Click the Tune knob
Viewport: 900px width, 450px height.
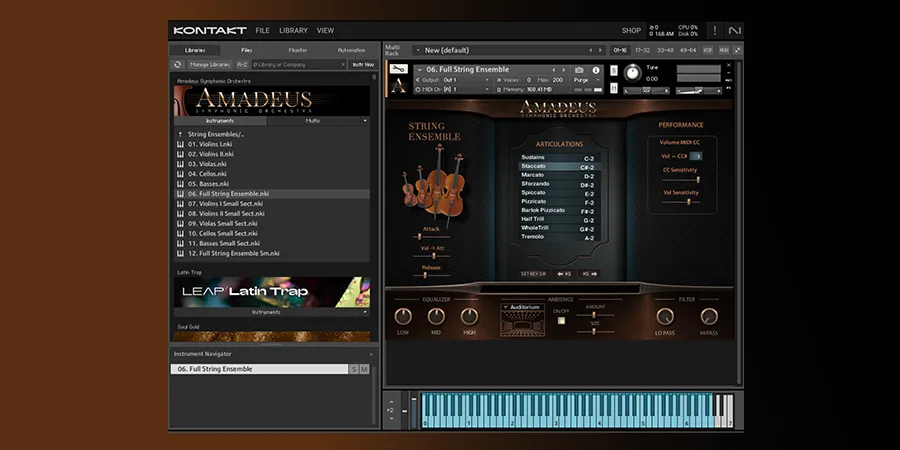pos(633,73)
